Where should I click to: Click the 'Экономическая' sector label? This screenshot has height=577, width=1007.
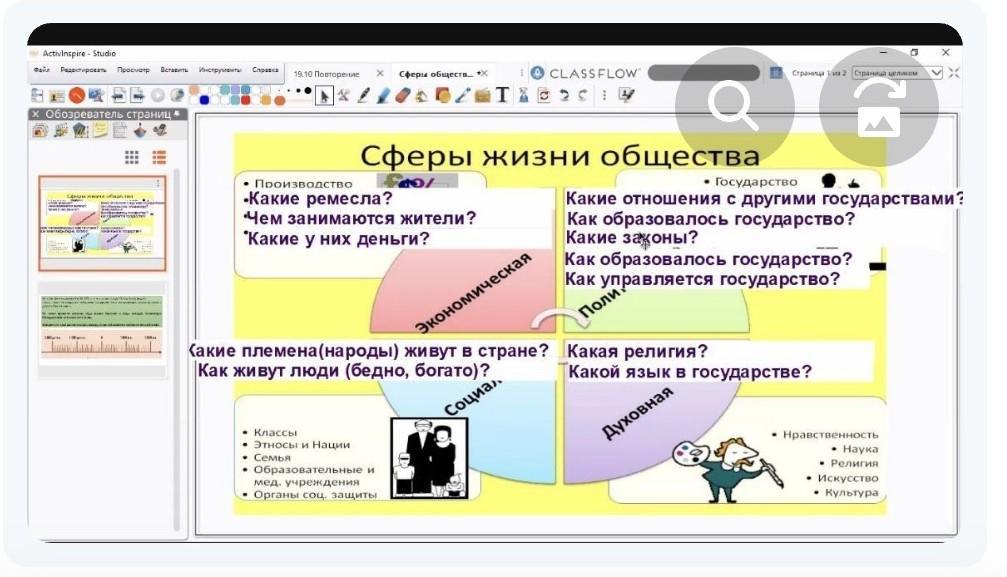point(474,294)
